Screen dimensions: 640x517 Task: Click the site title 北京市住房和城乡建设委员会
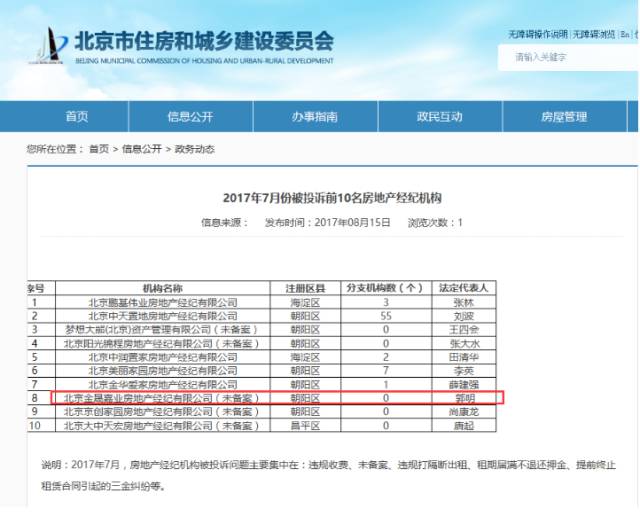tap(204, 41)
